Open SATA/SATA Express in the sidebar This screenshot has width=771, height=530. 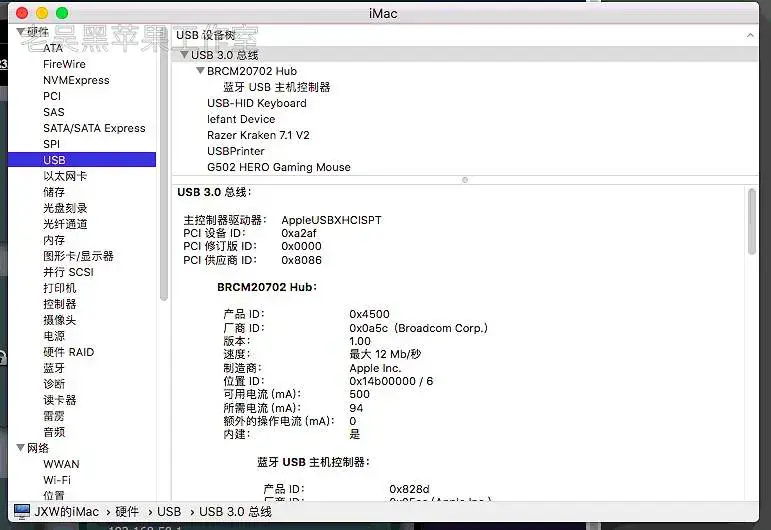click(94, 128)
